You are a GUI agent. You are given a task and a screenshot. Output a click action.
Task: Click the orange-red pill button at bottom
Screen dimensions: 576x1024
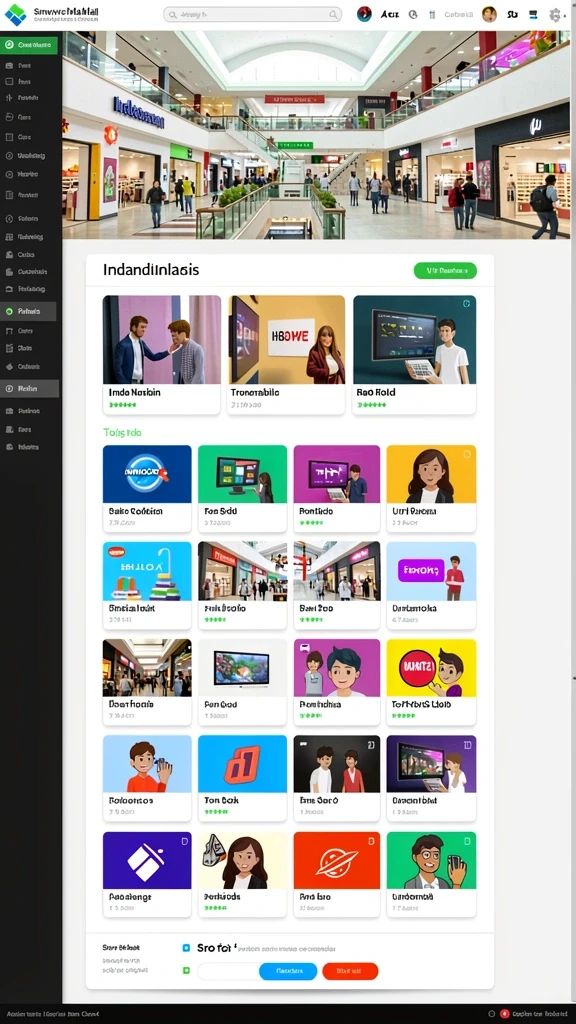click(x=350, y=971)
